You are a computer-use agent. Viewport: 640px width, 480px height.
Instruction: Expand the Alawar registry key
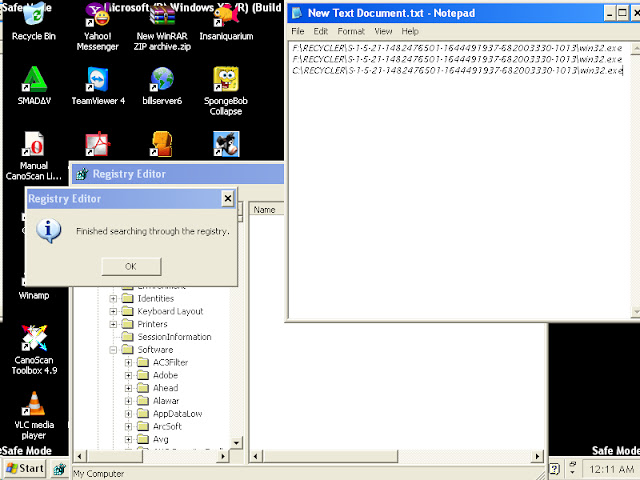(129, 401)
